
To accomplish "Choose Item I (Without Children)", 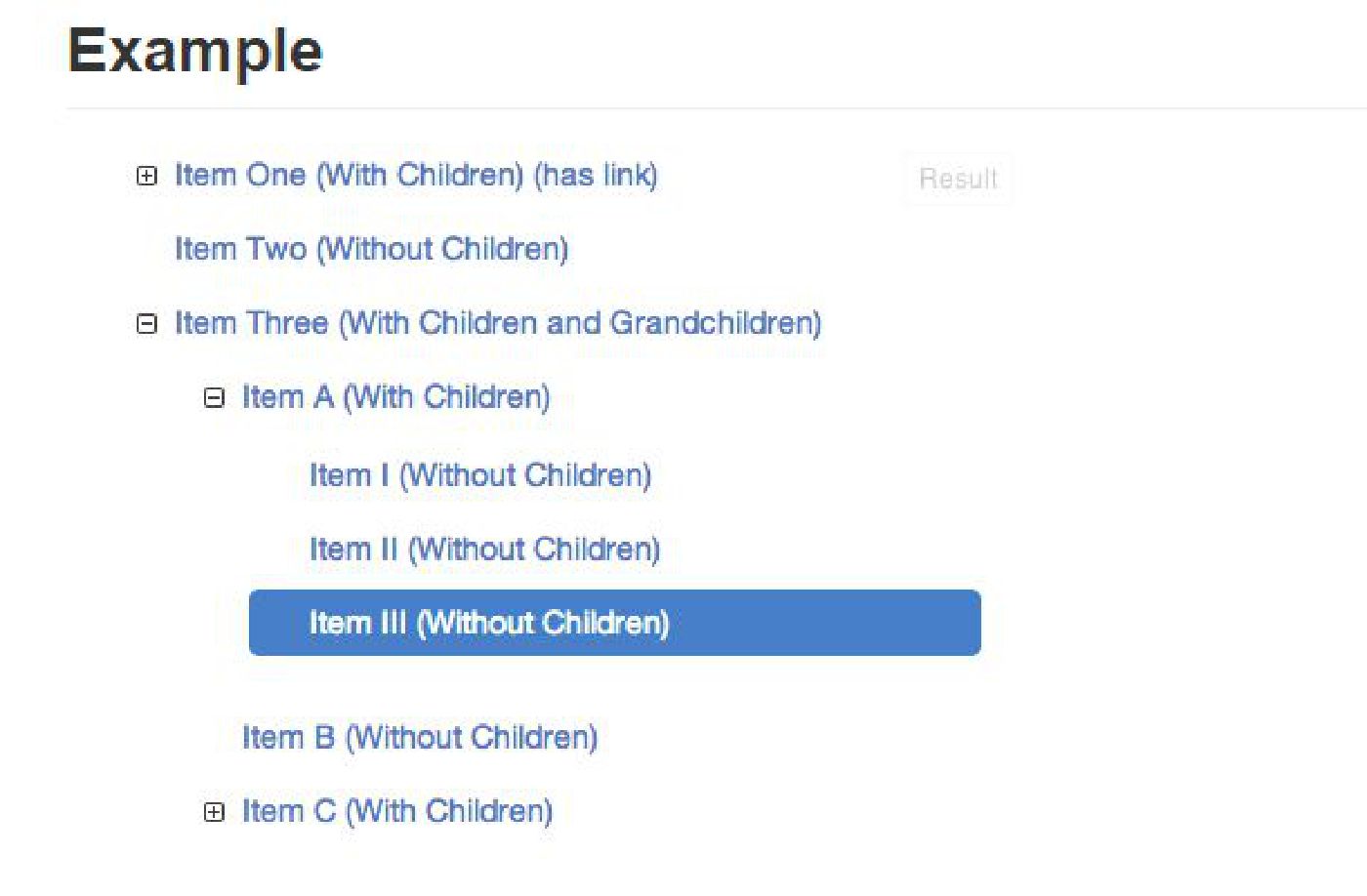I will point(479,475).
